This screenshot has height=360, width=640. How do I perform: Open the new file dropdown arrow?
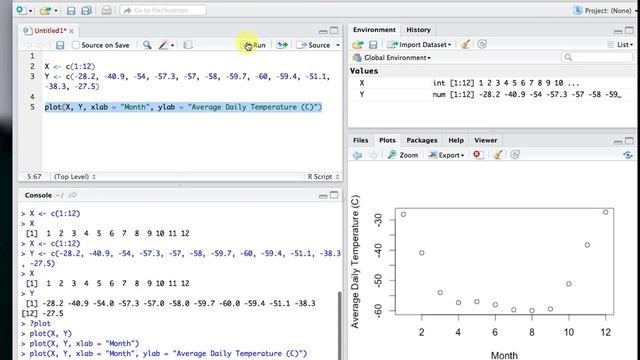coord(30,11)
